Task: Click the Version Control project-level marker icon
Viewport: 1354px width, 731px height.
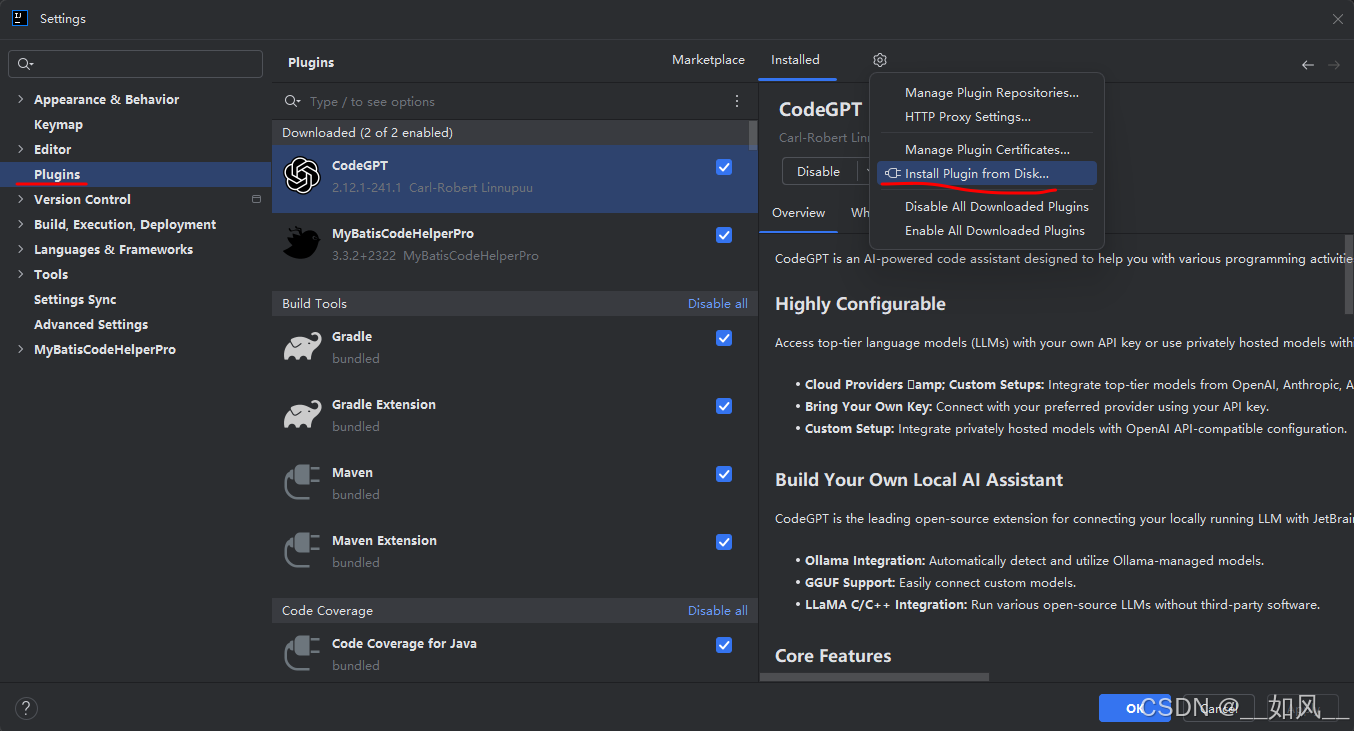Action: [x=256, y=199]
